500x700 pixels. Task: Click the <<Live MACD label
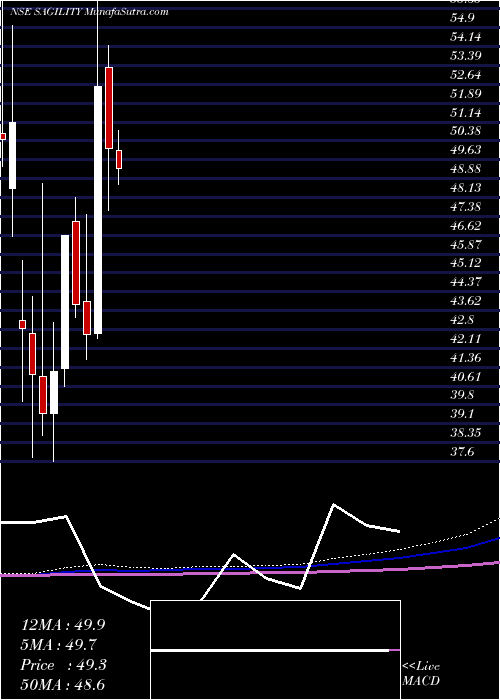tap(421, 674)
